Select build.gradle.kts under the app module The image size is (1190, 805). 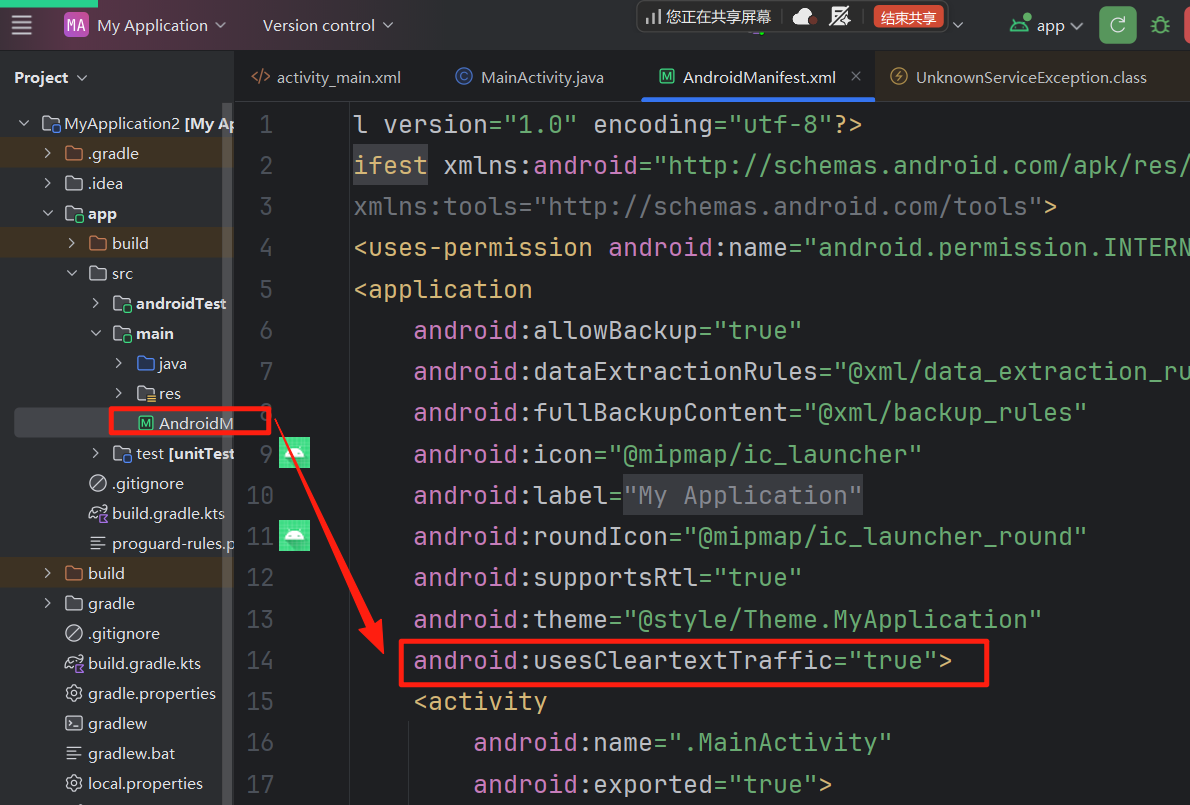[157, 514]
